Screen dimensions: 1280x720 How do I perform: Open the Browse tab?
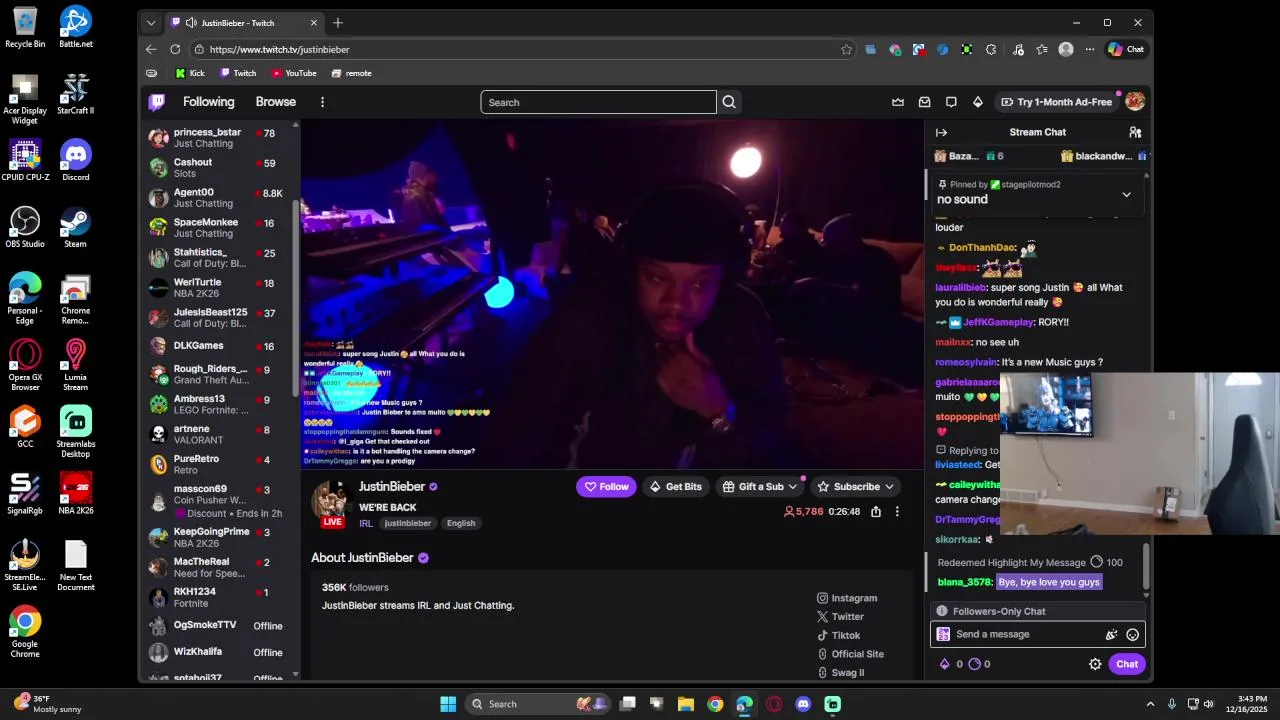pos(275,102)
